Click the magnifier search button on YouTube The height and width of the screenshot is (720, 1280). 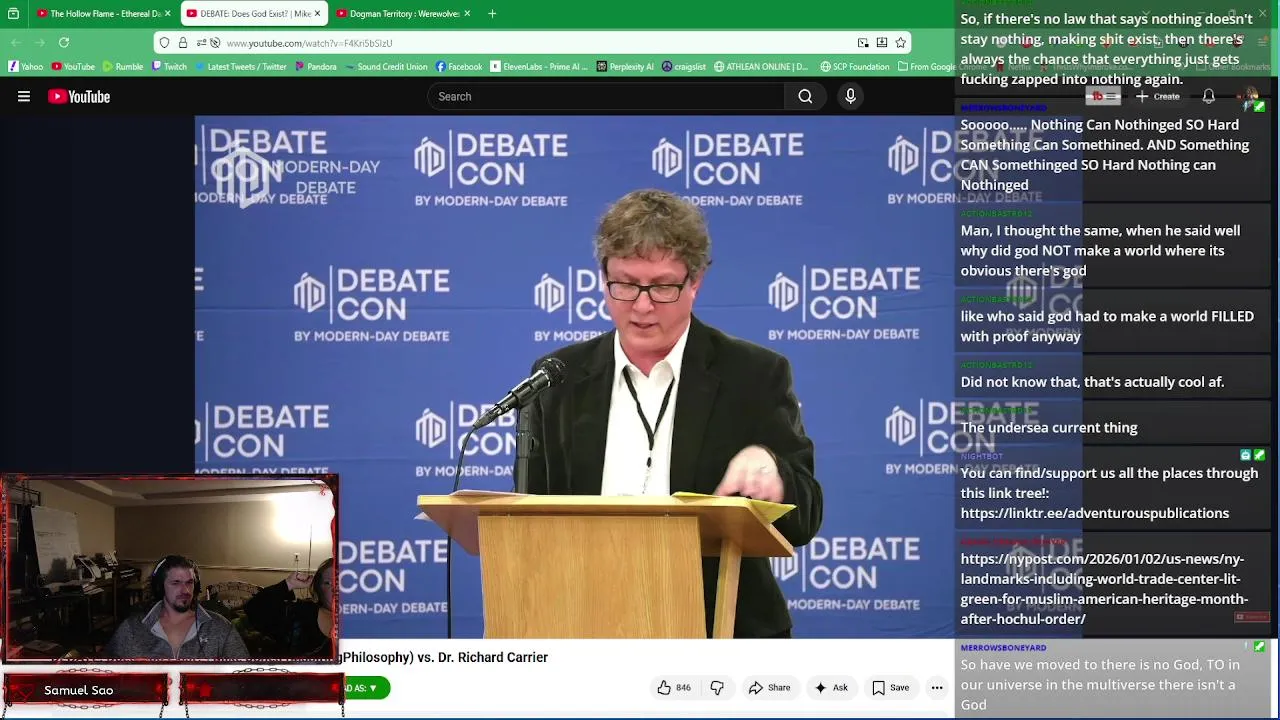(x=805, y=97)
